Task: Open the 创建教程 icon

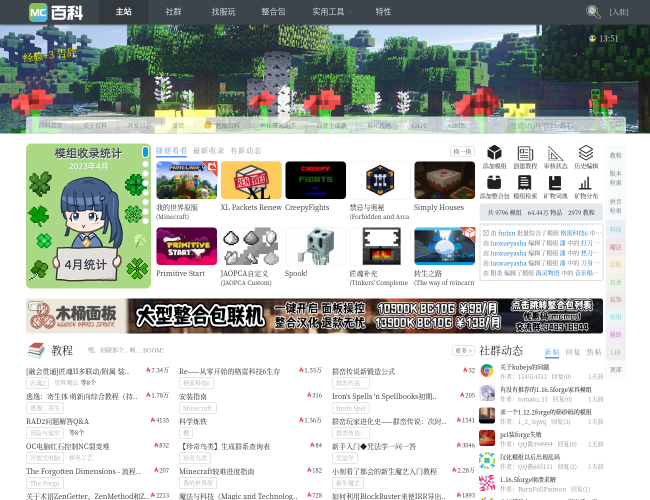Action: coord(525,154)
